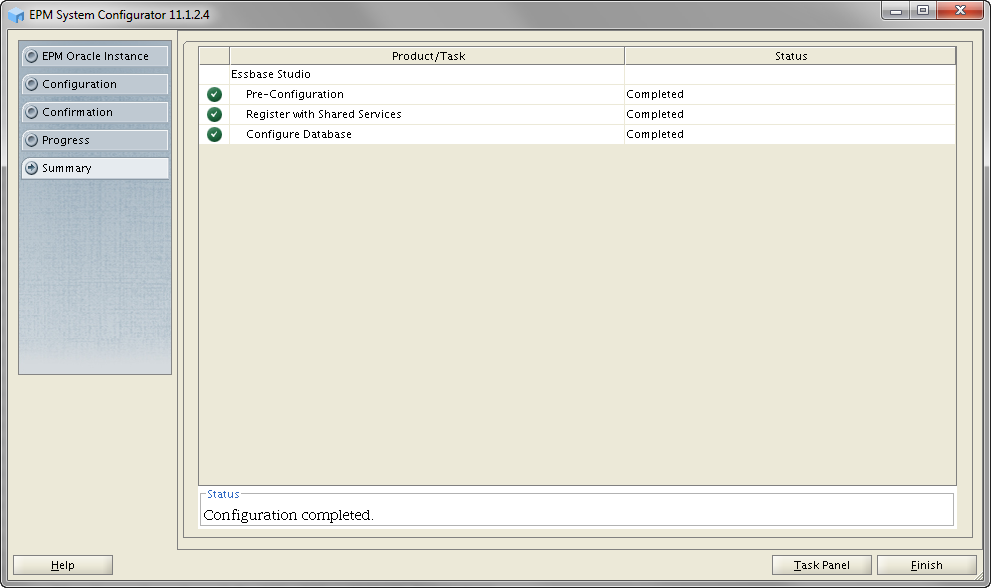Viewport: 991px width, 588px height.
Task: Click Completed status for Register with Shared Services
Action: pyautogui.click(x=655, y=114)
